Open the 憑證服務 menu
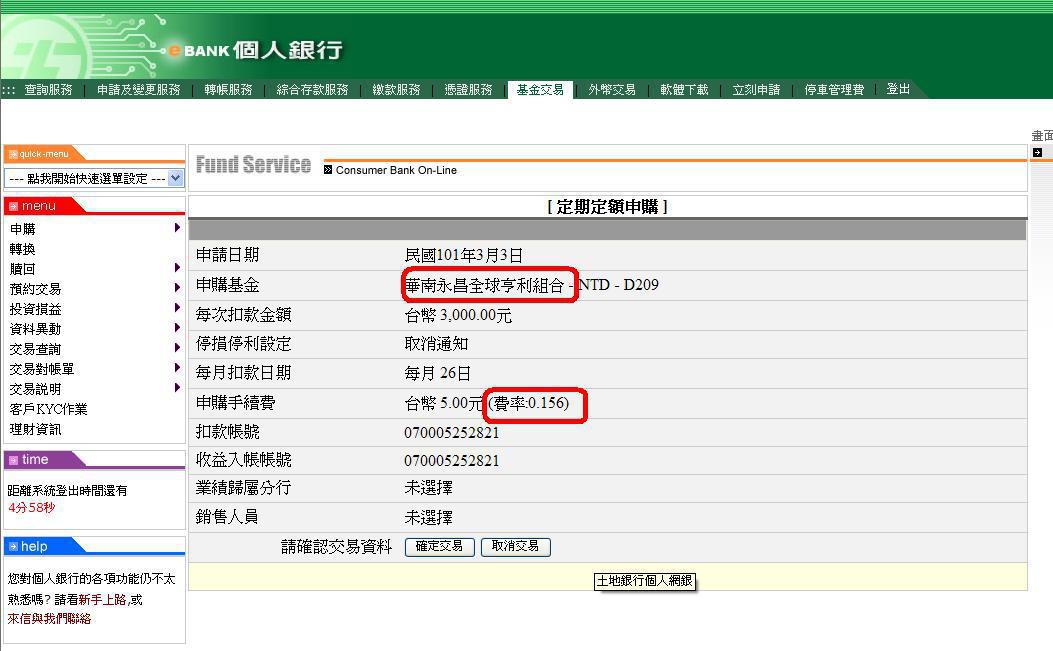 click(468, 89)
